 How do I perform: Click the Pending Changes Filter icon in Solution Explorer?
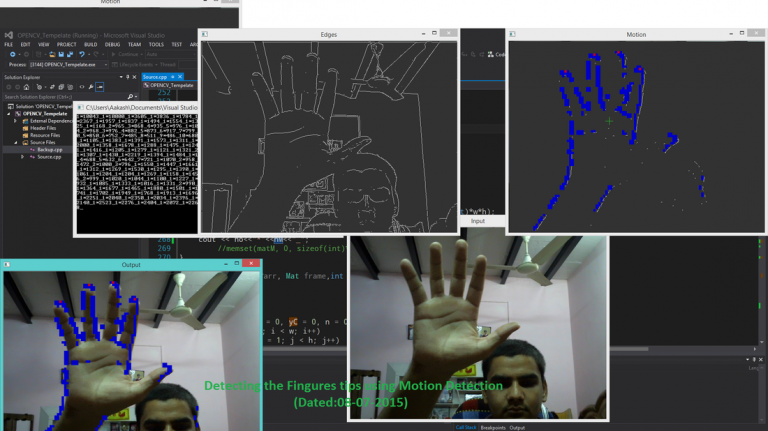click(x=39, y=87)
